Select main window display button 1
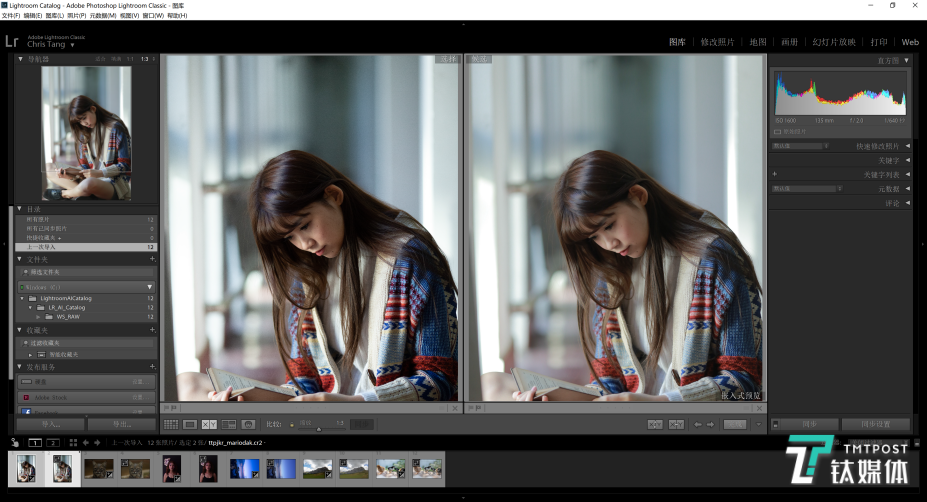 pos(35,442)
